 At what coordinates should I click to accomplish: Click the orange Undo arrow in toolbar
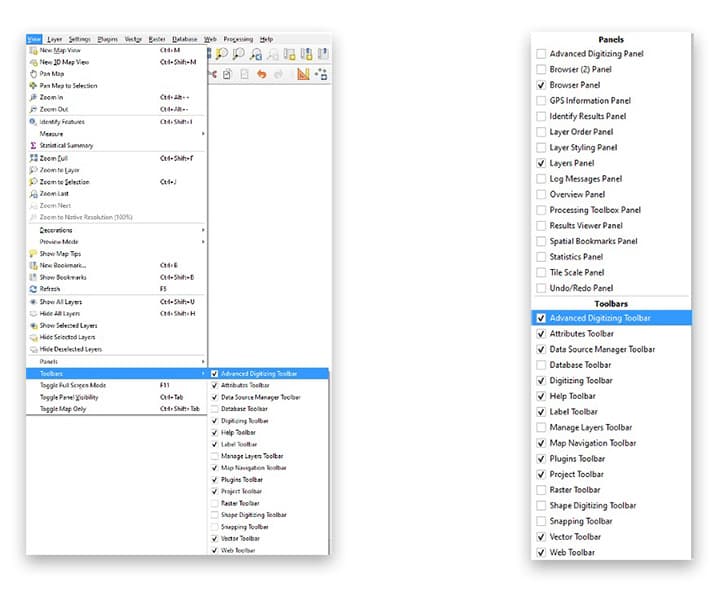260,74
